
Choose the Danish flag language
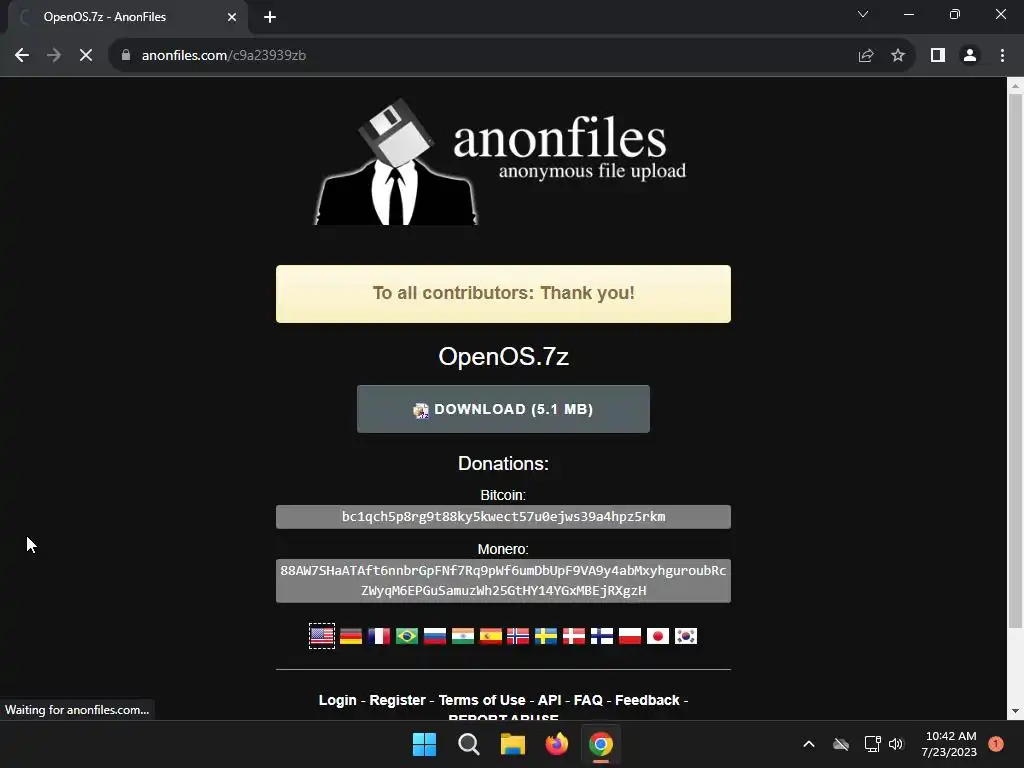click(x=574, y=636)
